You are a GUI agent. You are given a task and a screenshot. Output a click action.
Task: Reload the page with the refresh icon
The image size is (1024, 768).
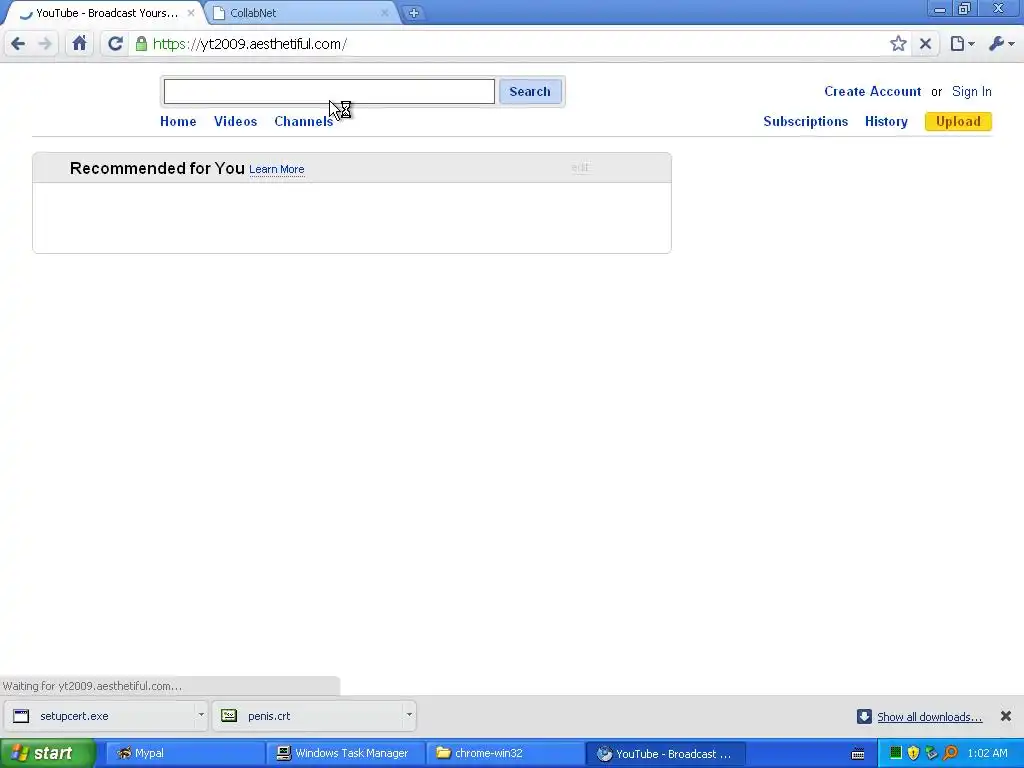[x=116, y=44]
